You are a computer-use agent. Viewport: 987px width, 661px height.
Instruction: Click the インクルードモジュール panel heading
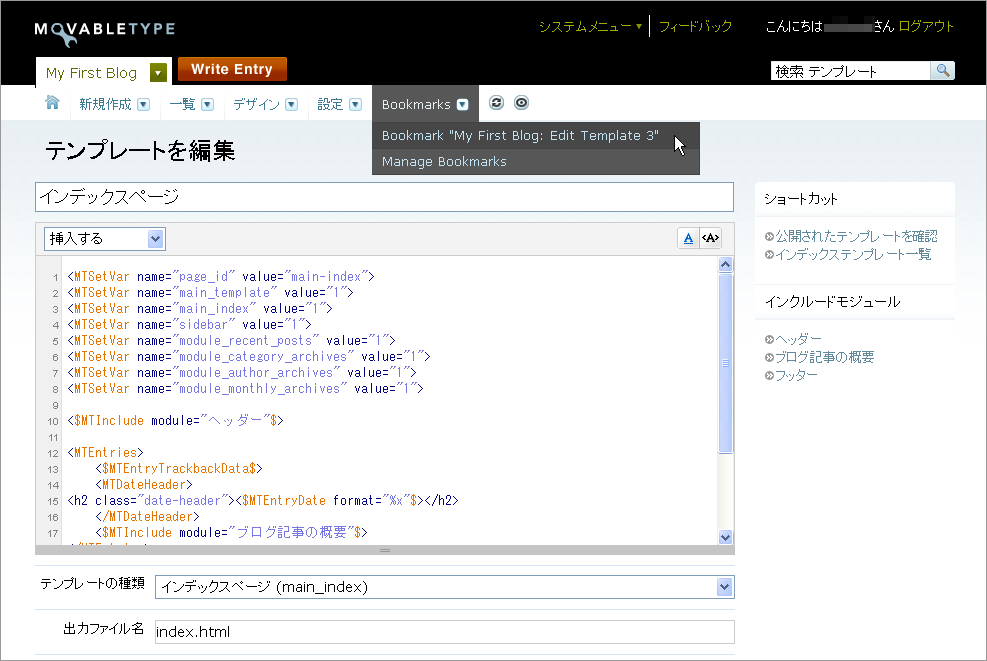point(833,302)
